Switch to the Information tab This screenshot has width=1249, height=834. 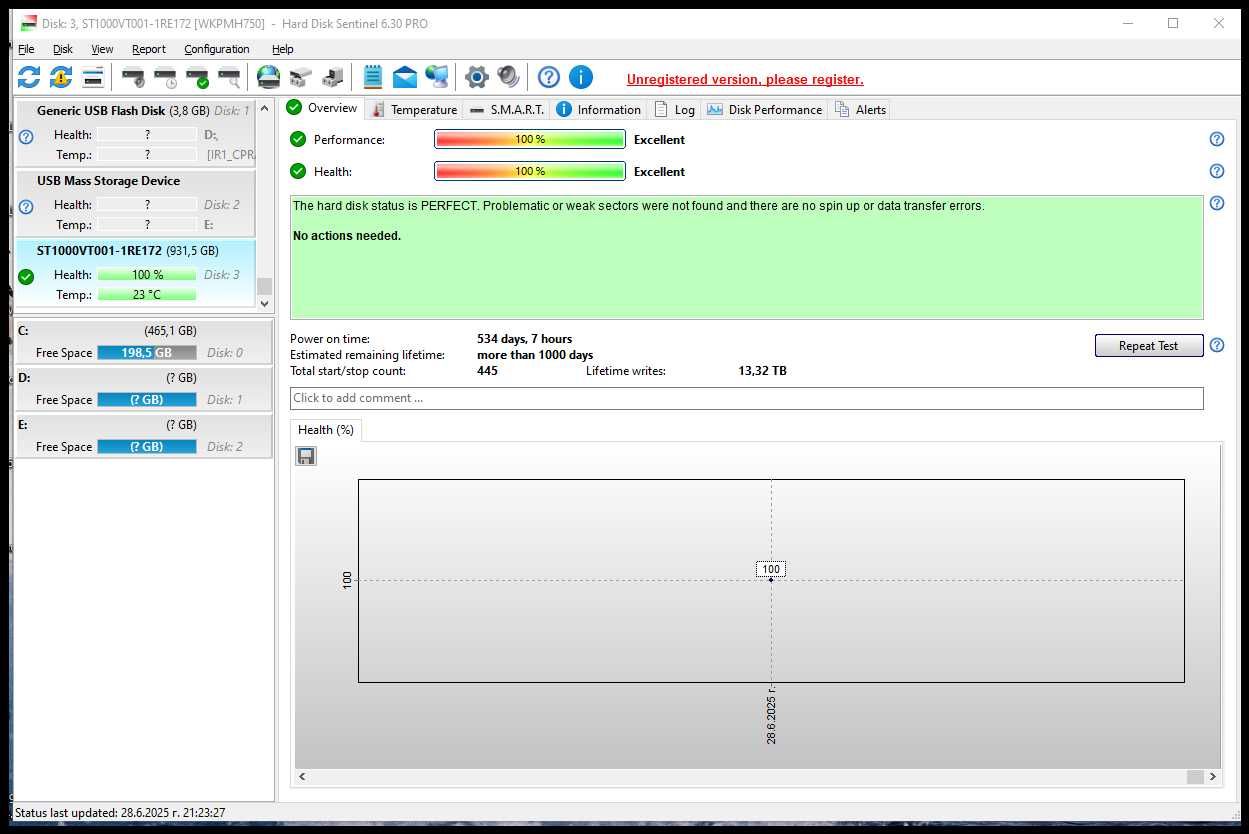pyautogui.click(x=599, y=110)
